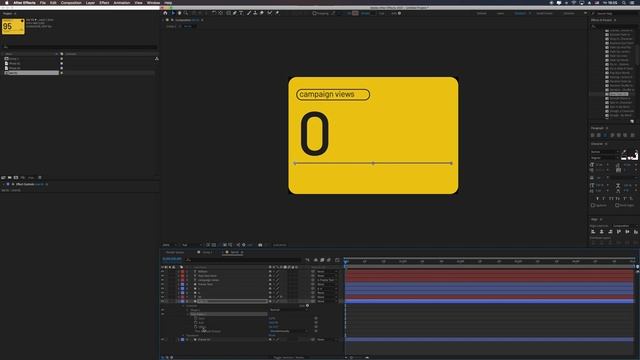Open the viewer magnification dropdown
This screenshot has height=360, width=640.
[x=169, y=245]
